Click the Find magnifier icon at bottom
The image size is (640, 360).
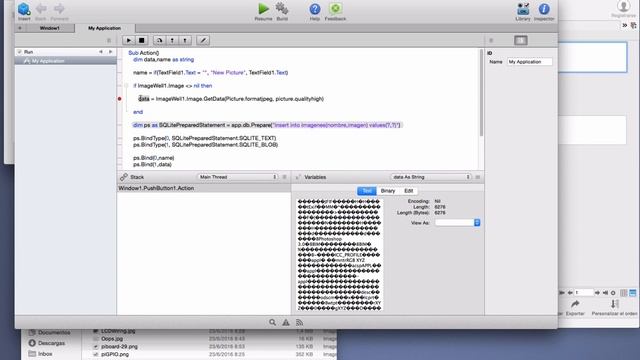tap(272, 322)
